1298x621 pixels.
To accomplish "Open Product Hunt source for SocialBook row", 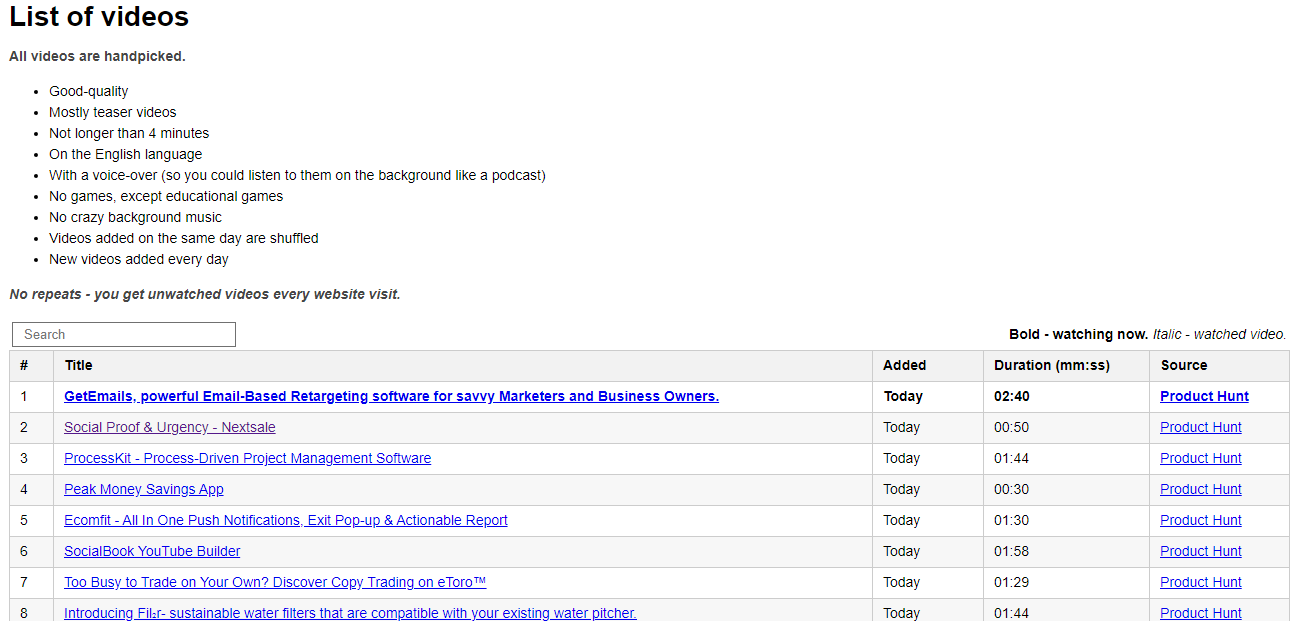I will (x=1200, y=551).
